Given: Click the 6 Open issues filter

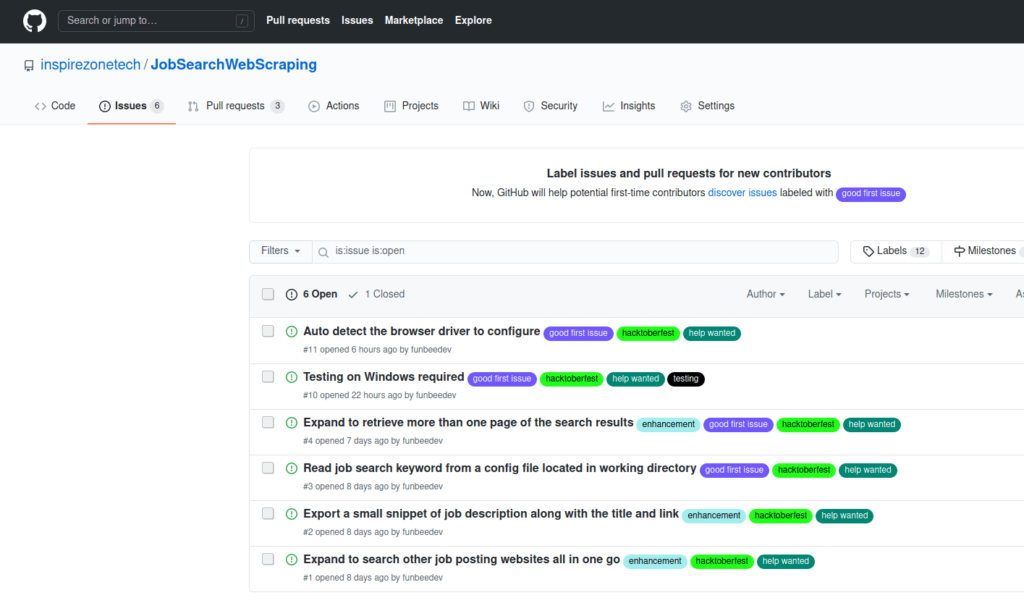Looking at the screenshot, I should pyautogui.click(x=312, y=294).
